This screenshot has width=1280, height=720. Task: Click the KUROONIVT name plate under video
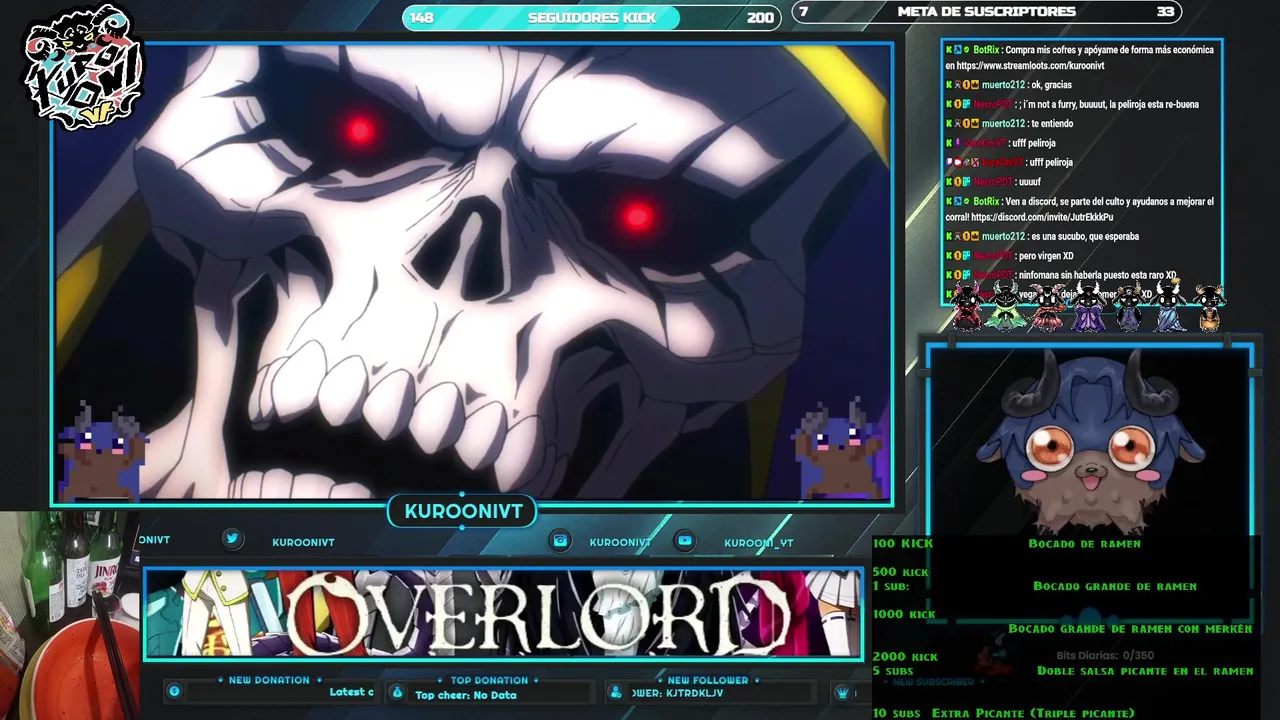(x=463, y=512)
